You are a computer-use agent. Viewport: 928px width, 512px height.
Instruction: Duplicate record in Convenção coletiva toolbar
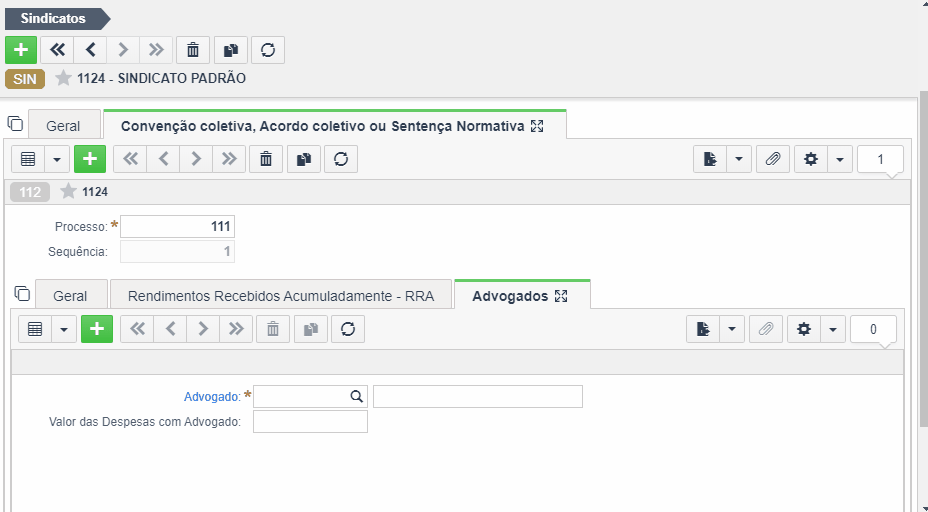[304, 159]
